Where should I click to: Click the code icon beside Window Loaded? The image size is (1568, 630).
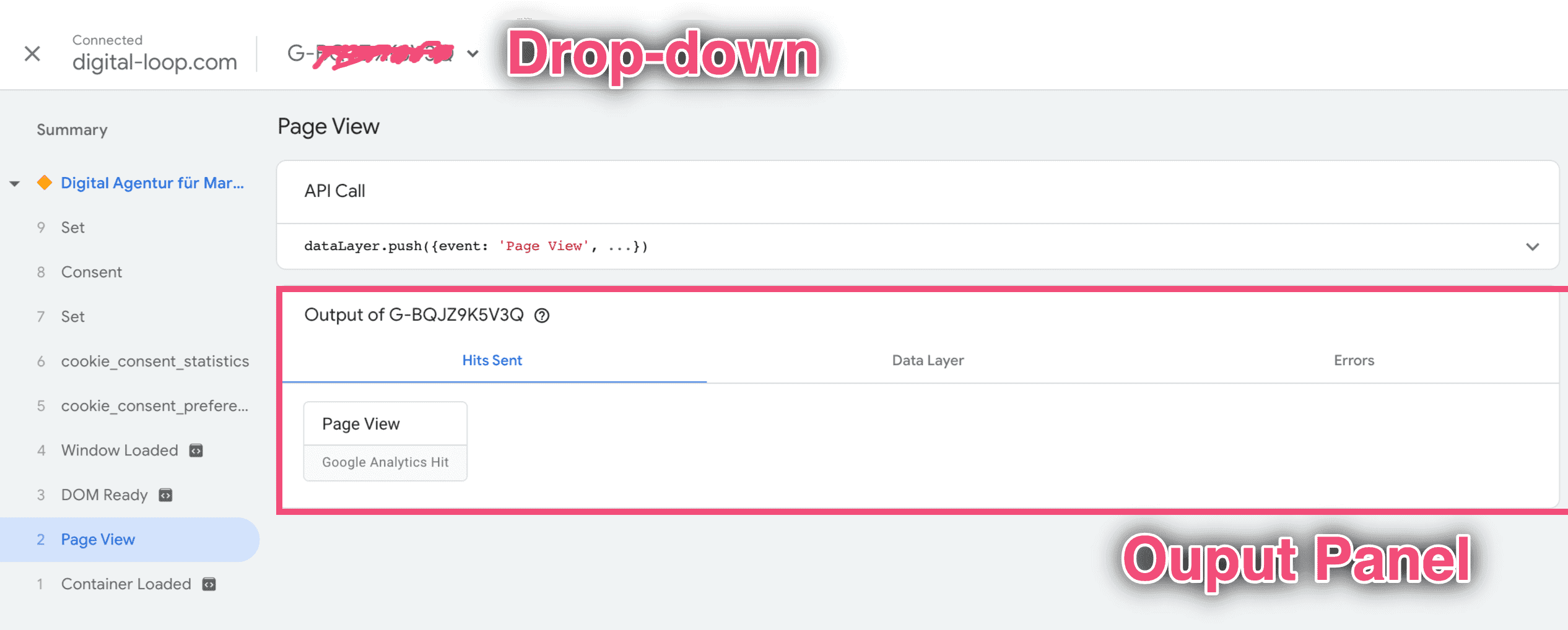coord(196,451)
